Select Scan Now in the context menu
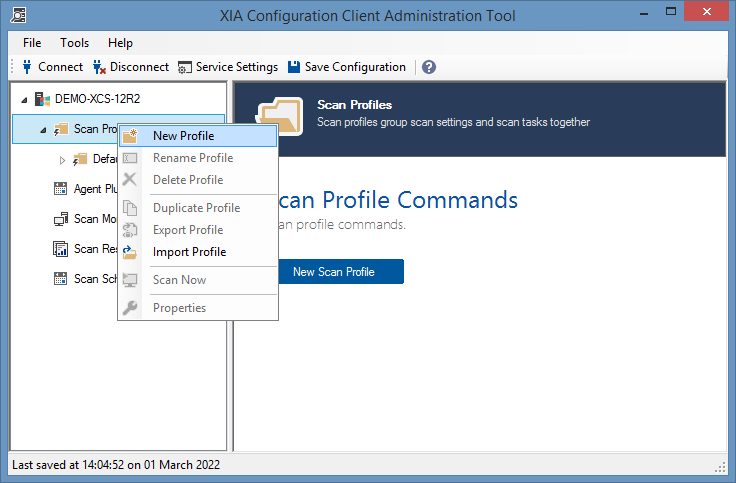The height and width of the screenshot is (483, 736). click(198, 280)
